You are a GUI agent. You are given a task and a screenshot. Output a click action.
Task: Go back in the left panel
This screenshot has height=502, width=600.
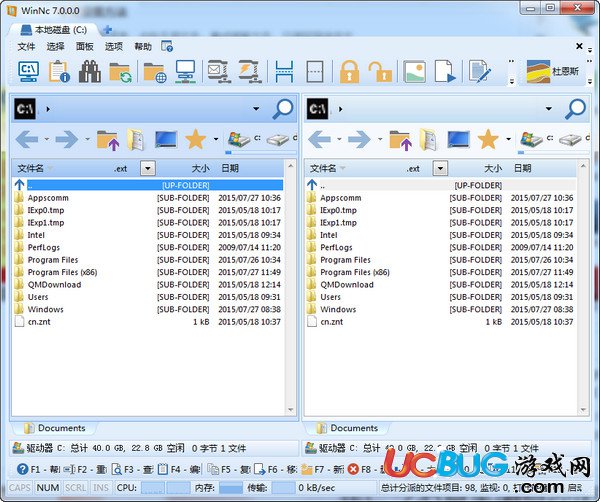click(27, 139)
